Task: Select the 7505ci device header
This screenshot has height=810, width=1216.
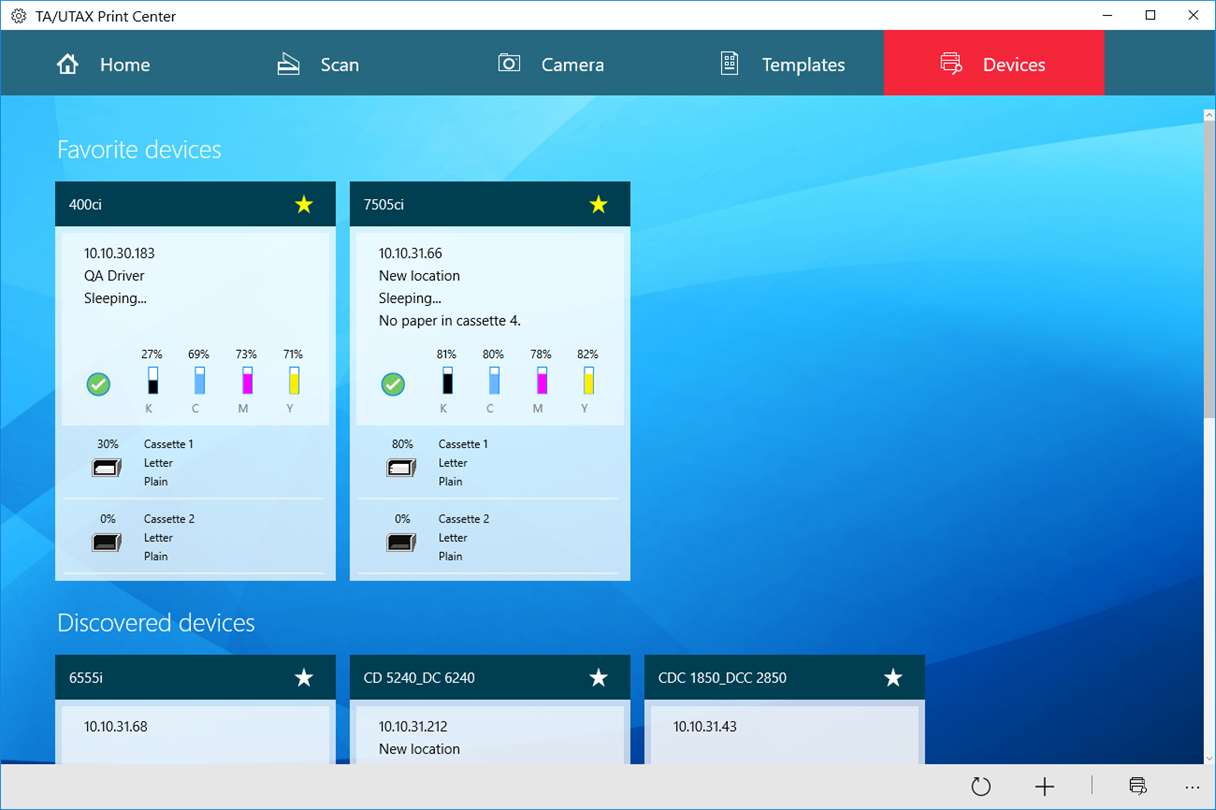Action: [x=490, y=204]
